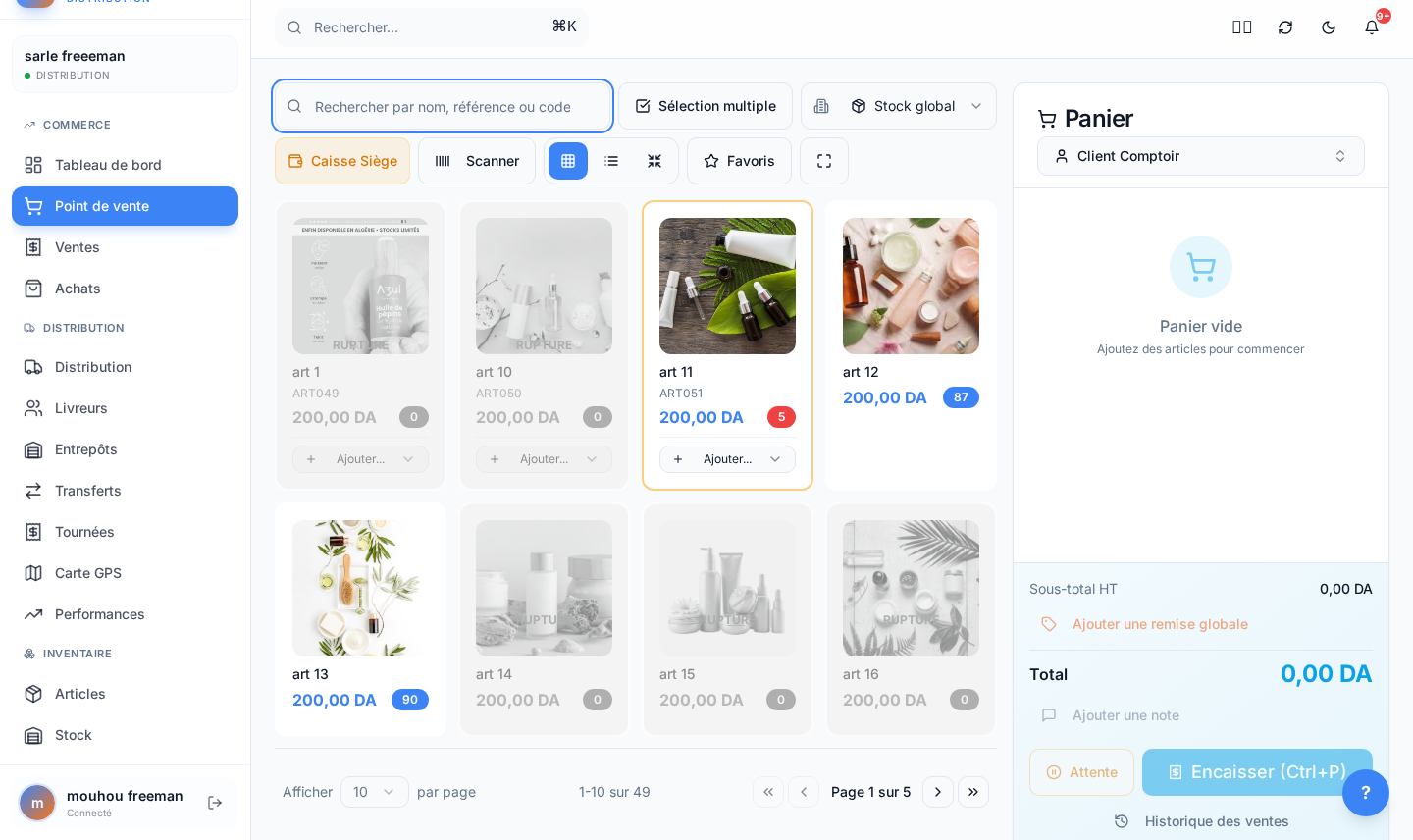The width and height of the screenshot is (1413, 840).
Task: Click the 'Page 1 sur 5' text
Action: (x=870, y=792)
